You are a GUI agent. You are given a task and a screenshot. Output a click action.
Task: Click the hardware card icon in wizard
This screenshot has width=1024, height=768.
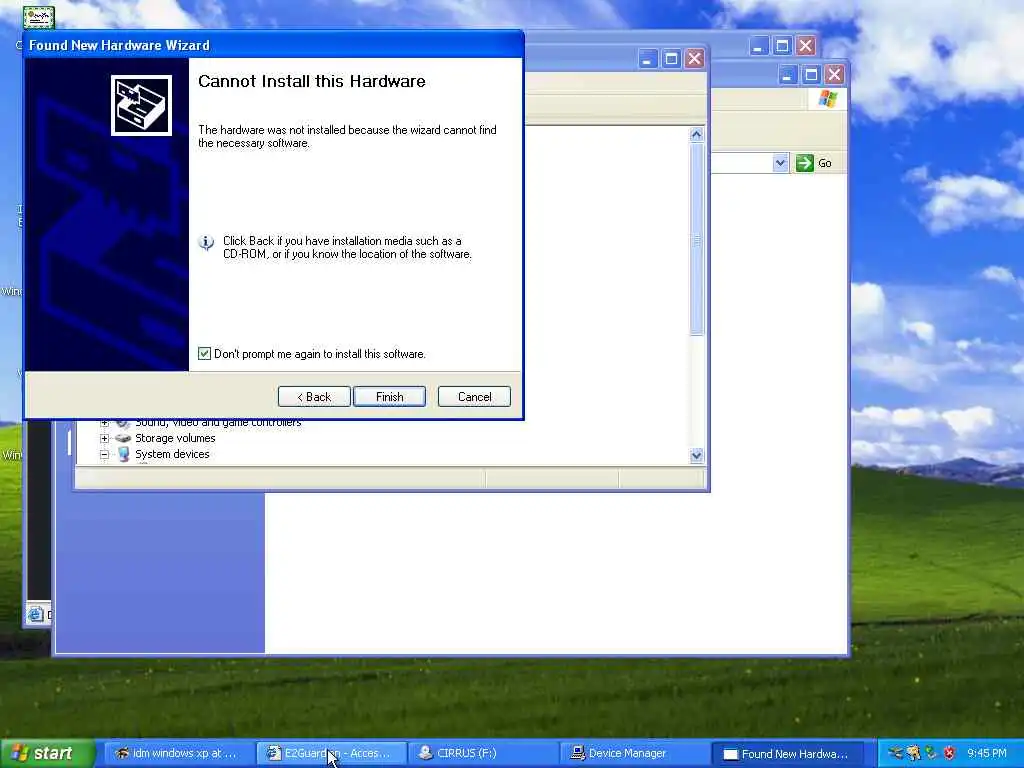[x=141, y=105]
